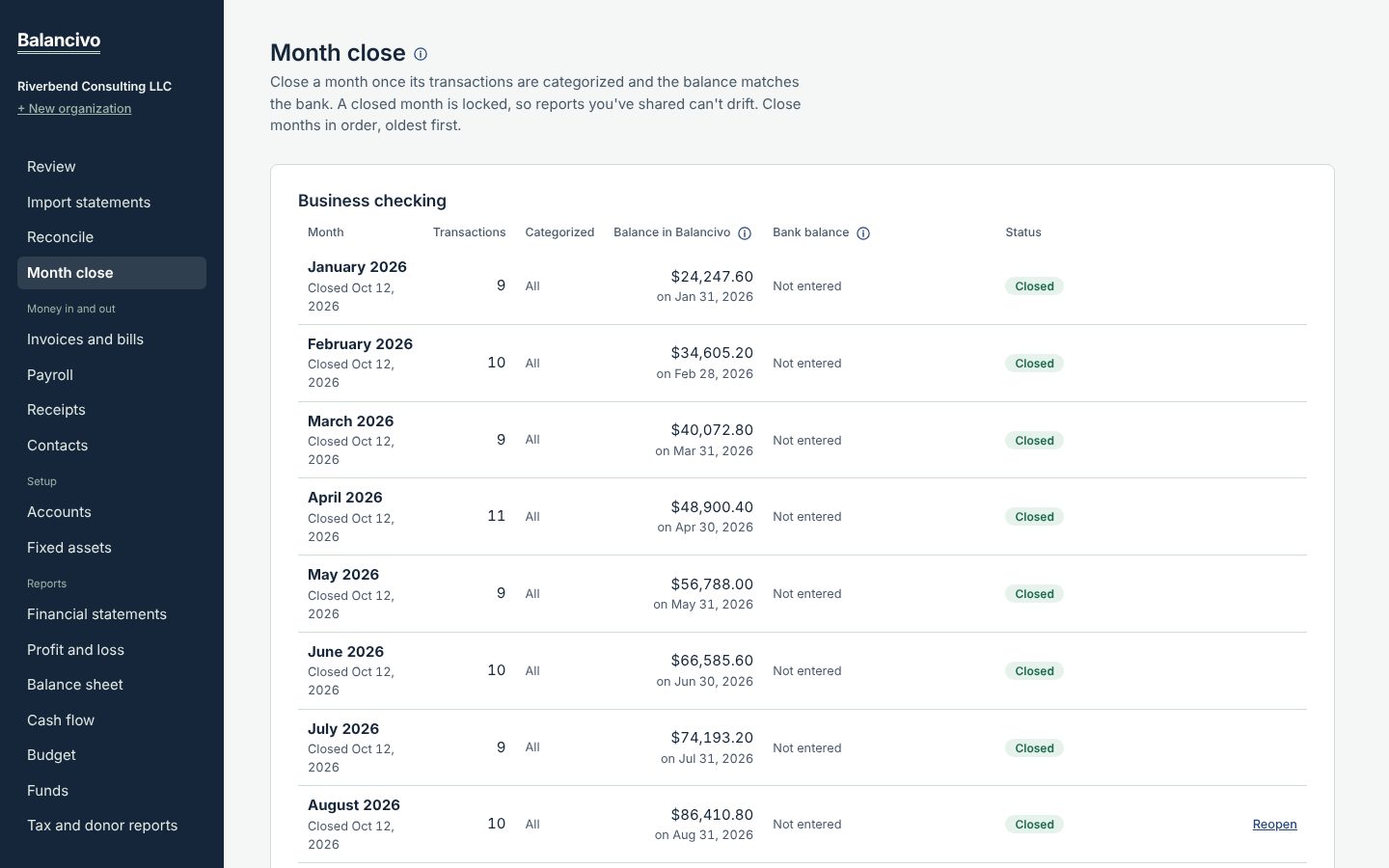1389x868 pixels.
Task: Click 'Not entered' bank balance for July 2026
Action: (807, 748)
